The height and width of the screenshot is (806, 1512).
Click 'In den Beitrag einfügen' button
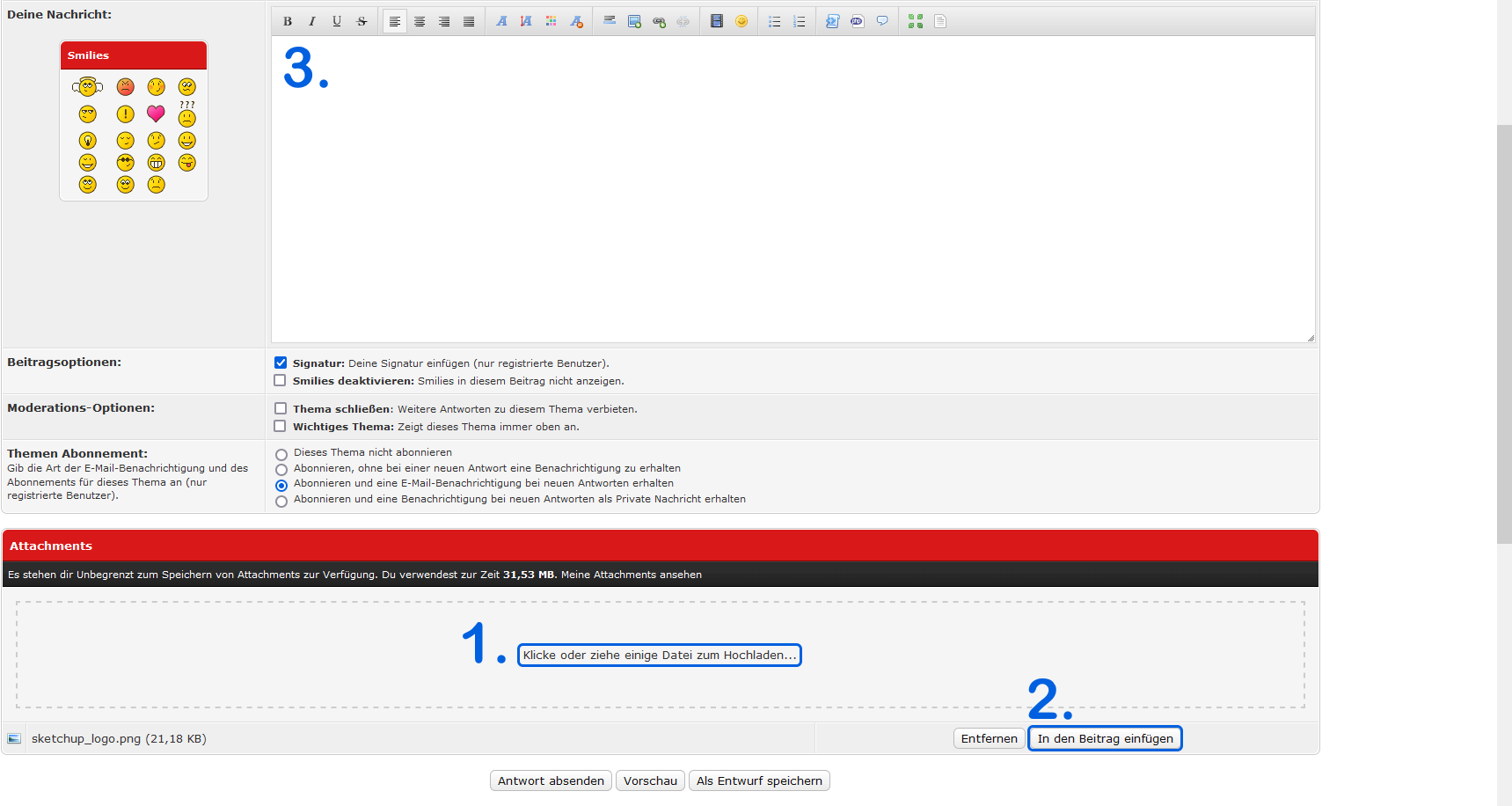tap(1105, 738)
